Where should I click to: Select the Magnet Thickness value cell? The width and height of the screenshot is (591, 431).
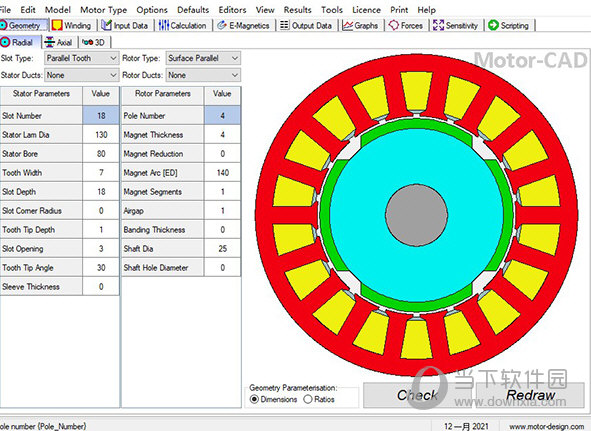click(x=222, y=135)
